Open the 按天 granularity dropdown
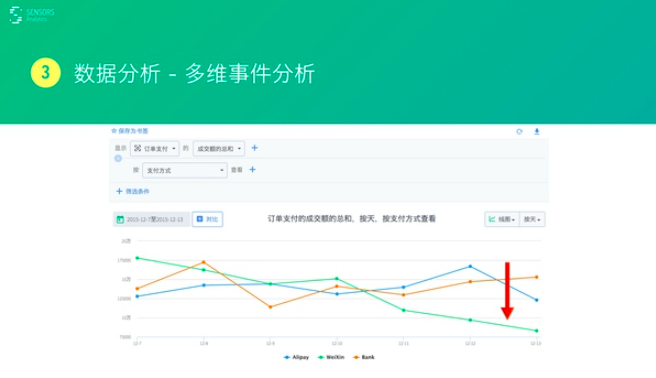 (532, 219)
